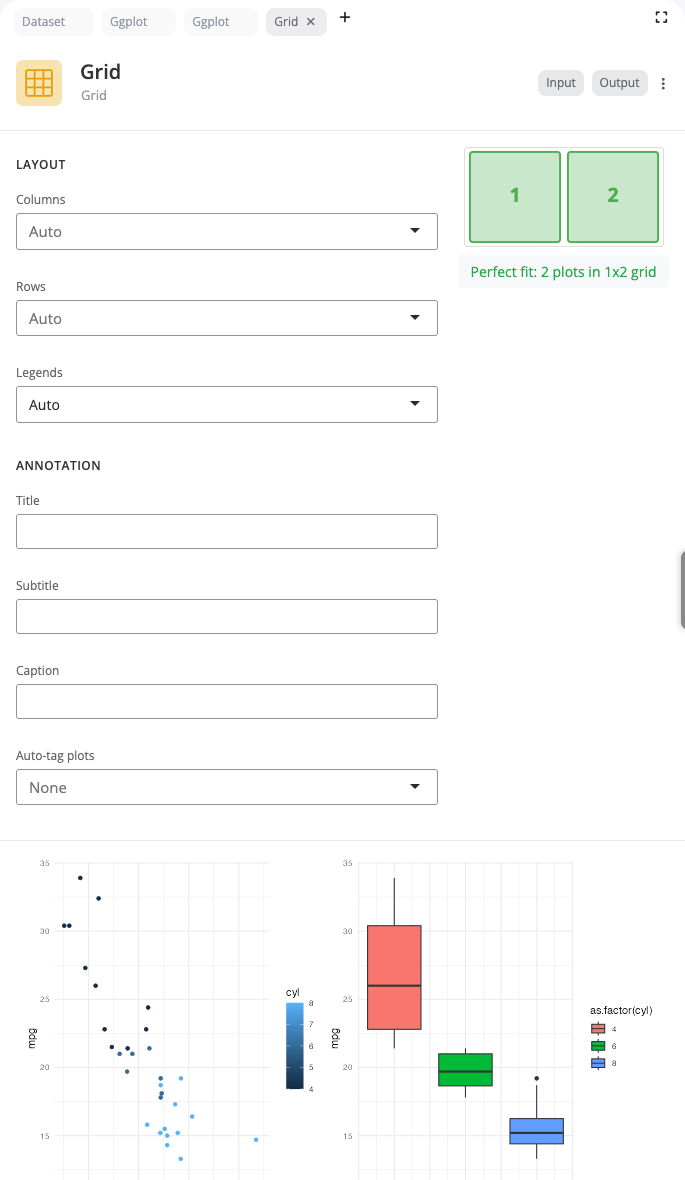
Task: Open the Auto-tag plots dropdown
Action: (x=227, y=787)
